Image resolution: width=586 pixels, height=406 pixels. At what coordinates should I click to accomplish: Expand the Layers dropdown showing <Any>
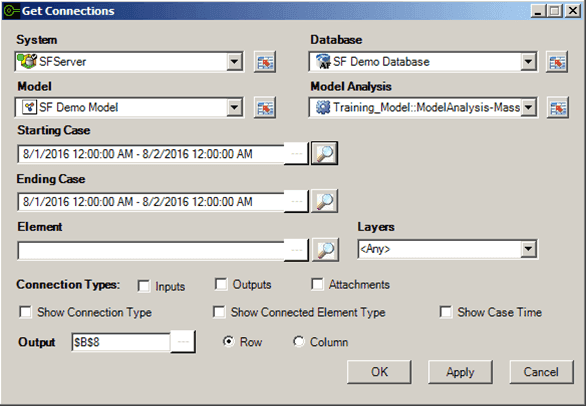(528, 249)
